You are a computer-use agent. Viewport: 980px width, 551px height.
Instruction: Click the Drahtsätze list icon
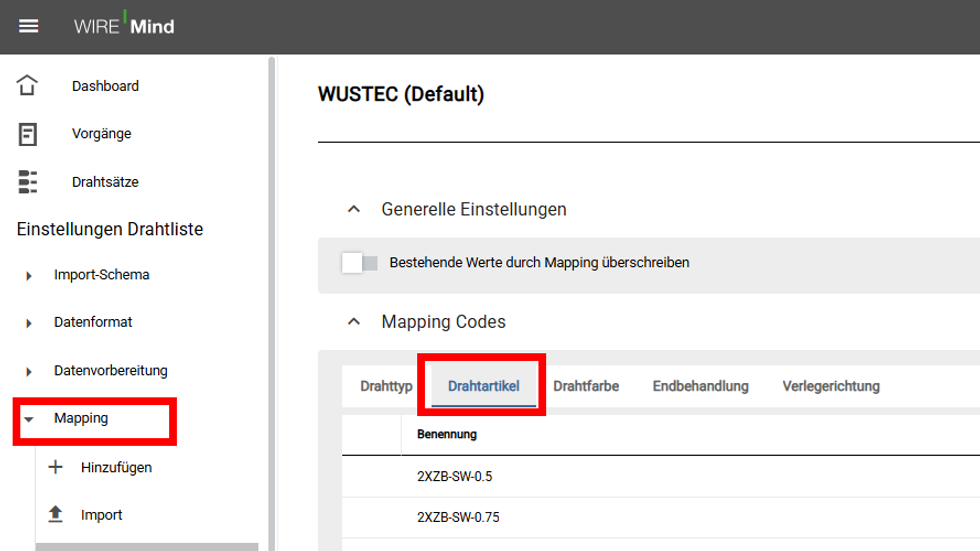click(x=28, y=182)
